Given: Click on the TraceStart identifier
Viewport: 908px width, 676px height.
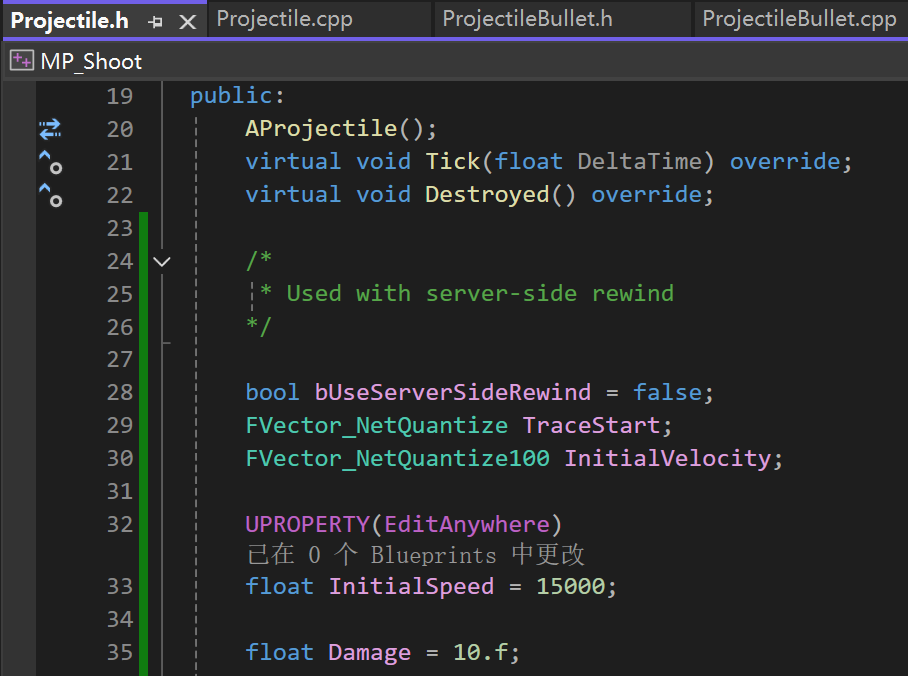Looking at the screenshot, I should 591,425.
